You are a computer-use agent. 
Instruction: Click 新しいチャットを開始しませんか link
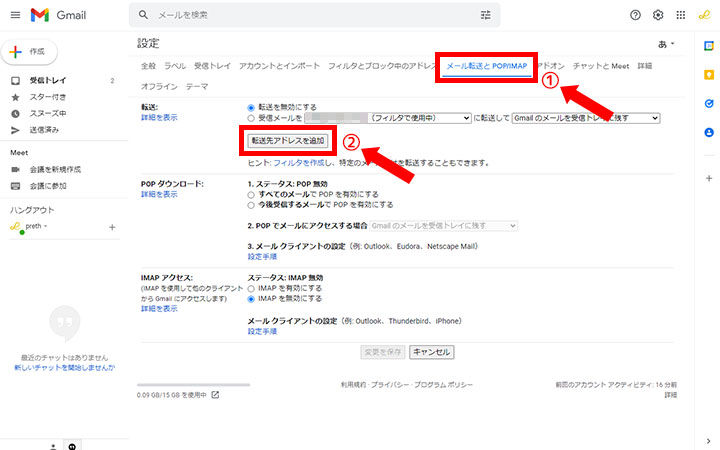(x=64, y=368)
